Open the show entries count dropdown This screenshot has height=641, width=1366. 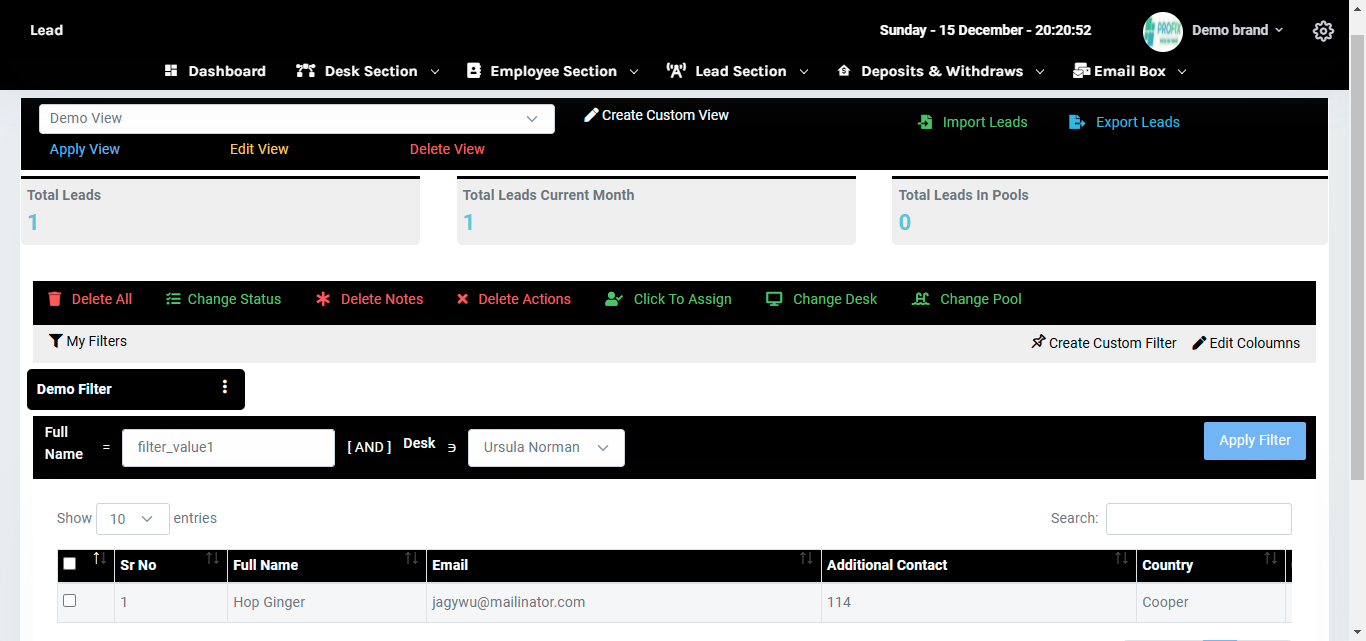[x=132, y=519]
